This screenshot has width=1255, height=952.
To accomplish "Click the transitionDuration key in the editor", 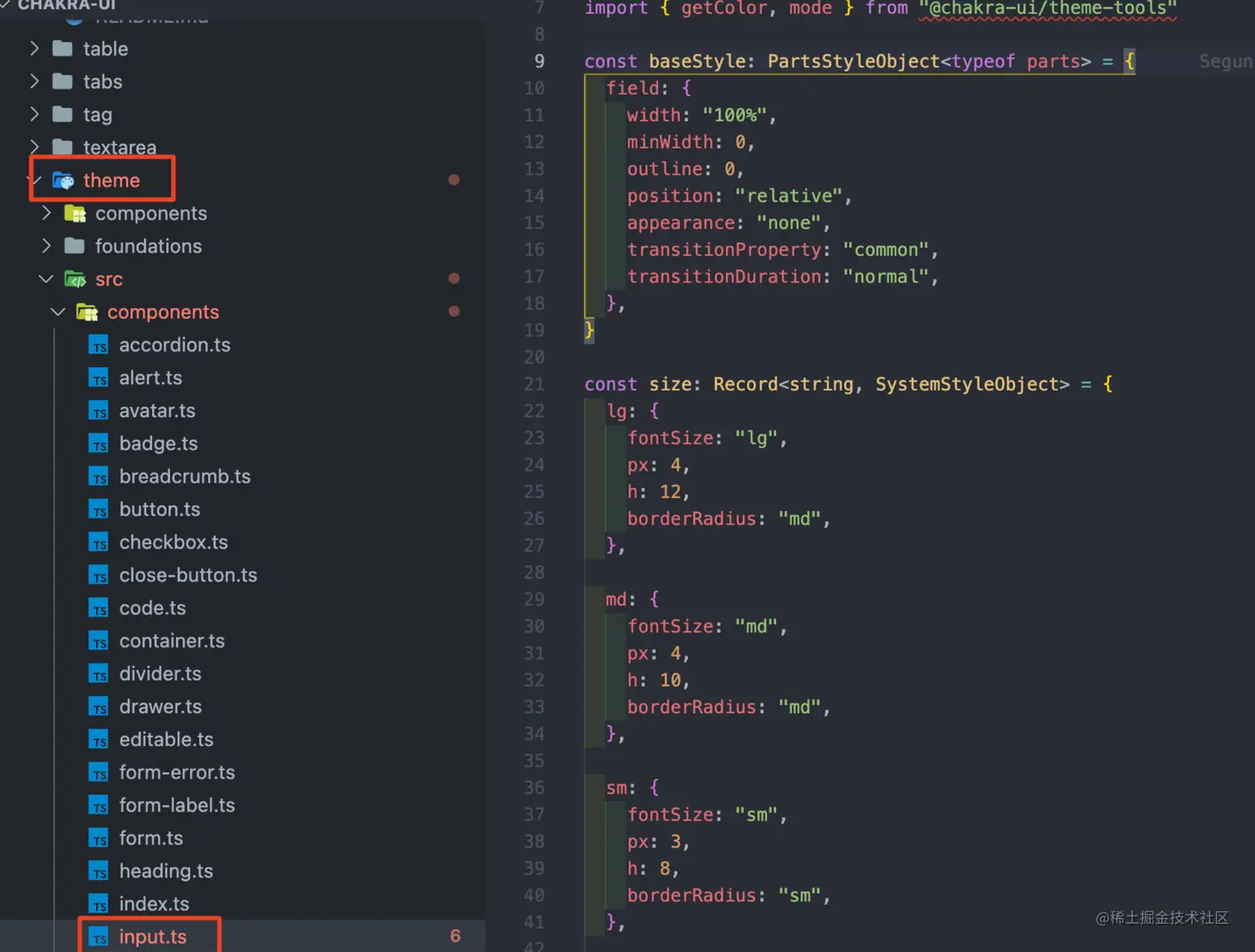I will click(724, 276).
